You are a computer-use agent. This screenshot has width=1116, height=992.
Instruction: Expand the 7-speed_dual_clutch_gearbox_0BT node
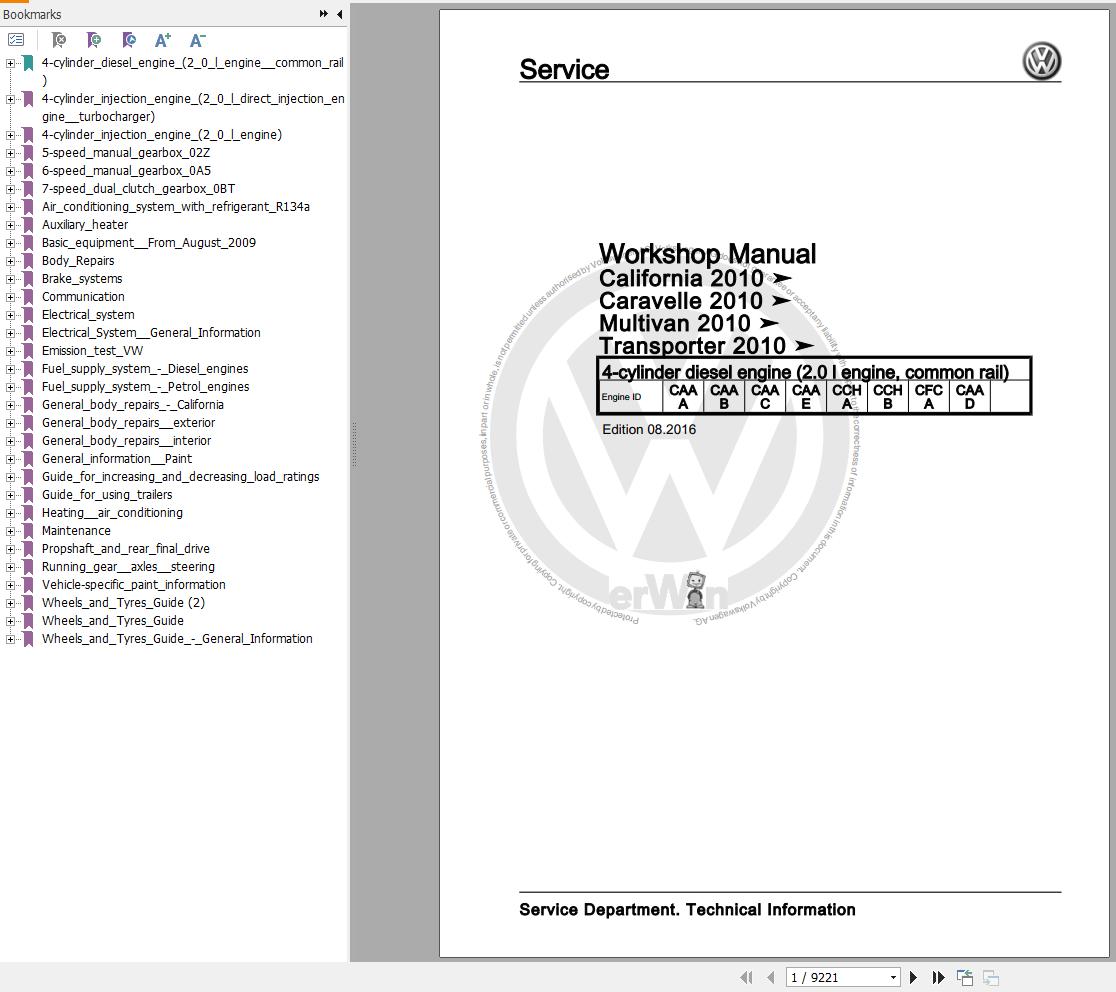tap(10, 189)
